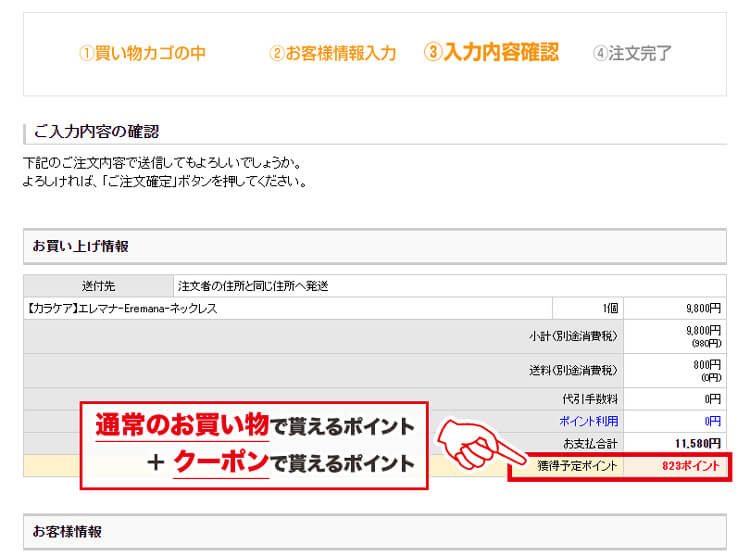Click the blue 0円 point usage value
750x556 pixels.
[712, 421]
